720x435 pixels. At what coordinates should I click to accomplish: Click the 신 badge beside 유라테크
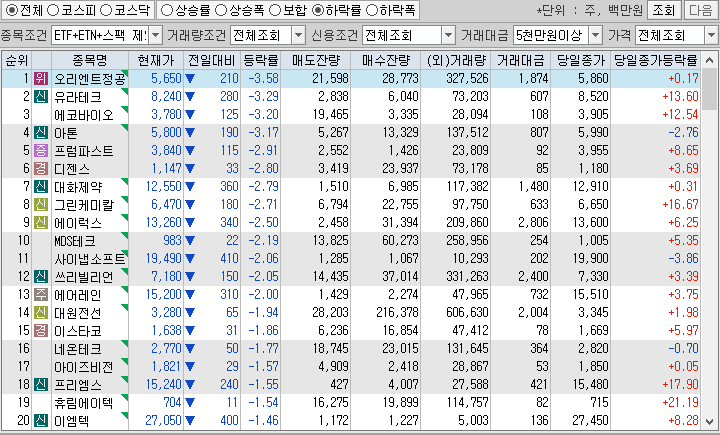[x=41, y=96]
